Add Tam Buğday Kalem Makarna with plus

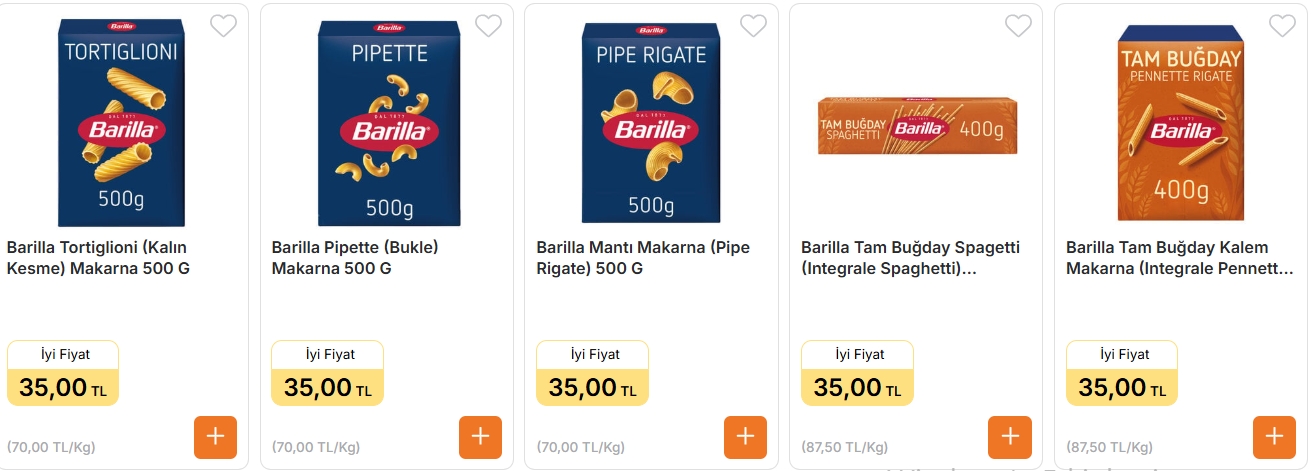[1274, 437]
